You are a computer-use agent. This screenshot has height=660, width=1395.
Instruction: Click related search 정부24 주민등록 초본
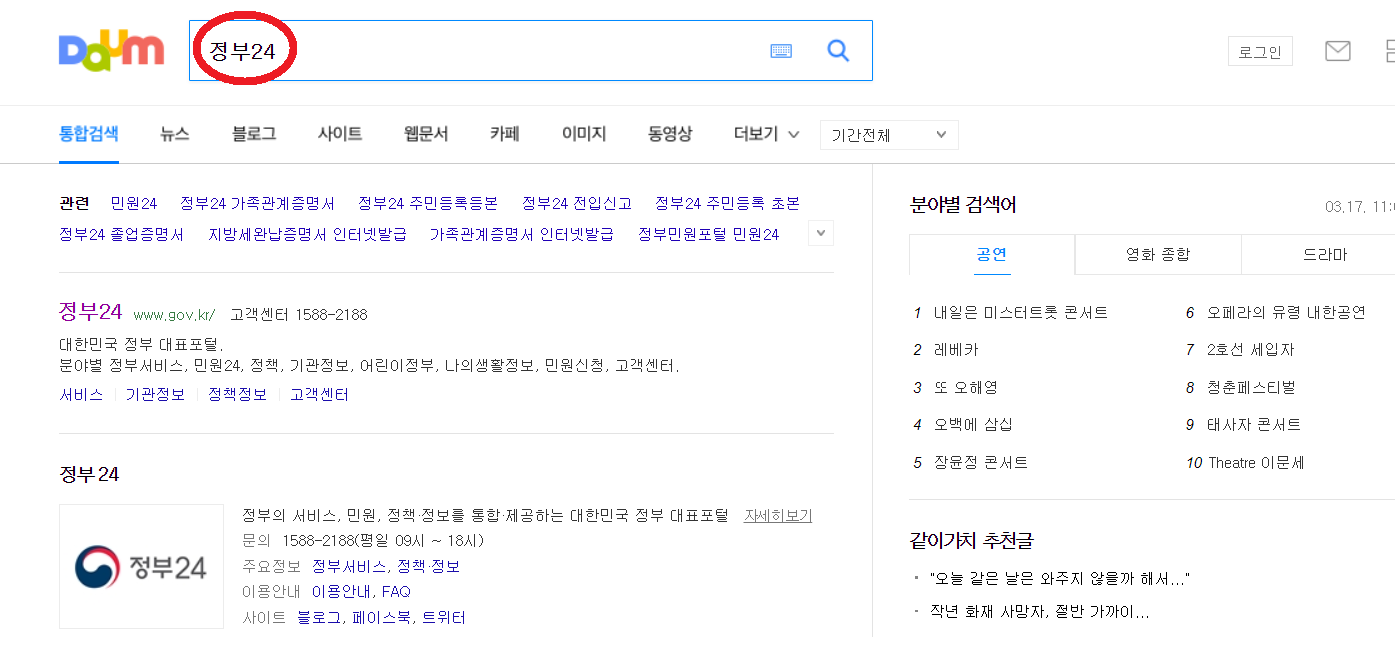pyautogui.click(x=727, y=203)
